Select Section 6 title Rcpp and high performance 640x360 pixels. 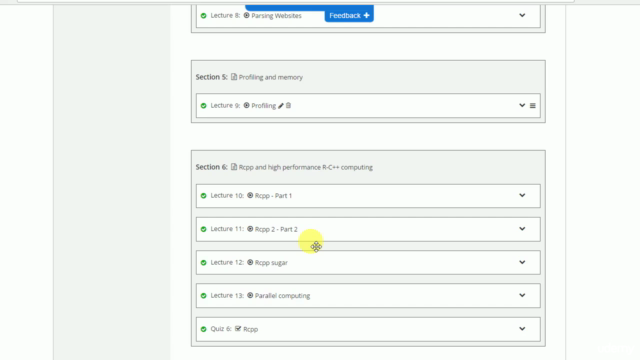coord(306,167)
